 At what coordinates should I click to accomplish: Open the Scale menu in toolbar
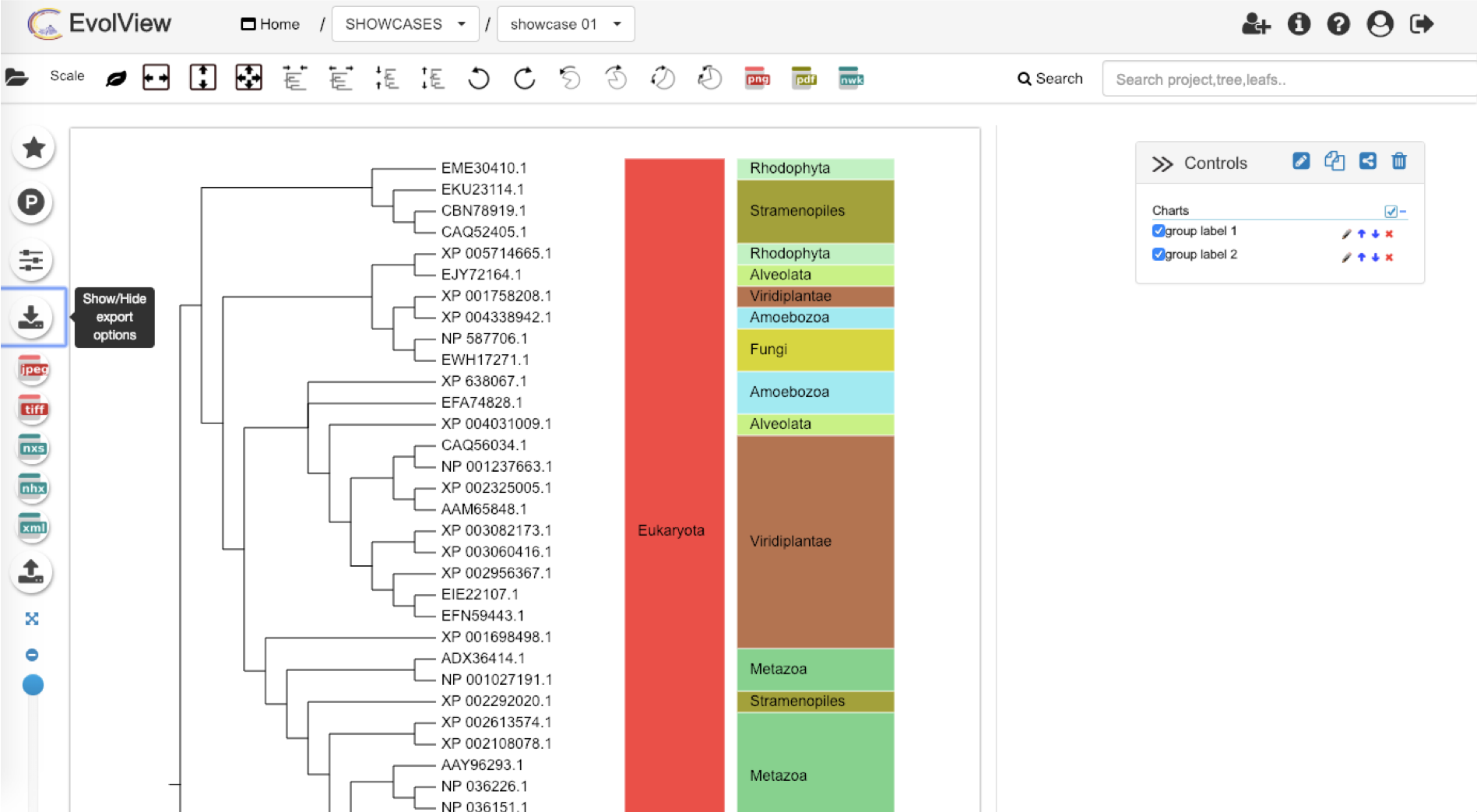[x=67, y=76]
